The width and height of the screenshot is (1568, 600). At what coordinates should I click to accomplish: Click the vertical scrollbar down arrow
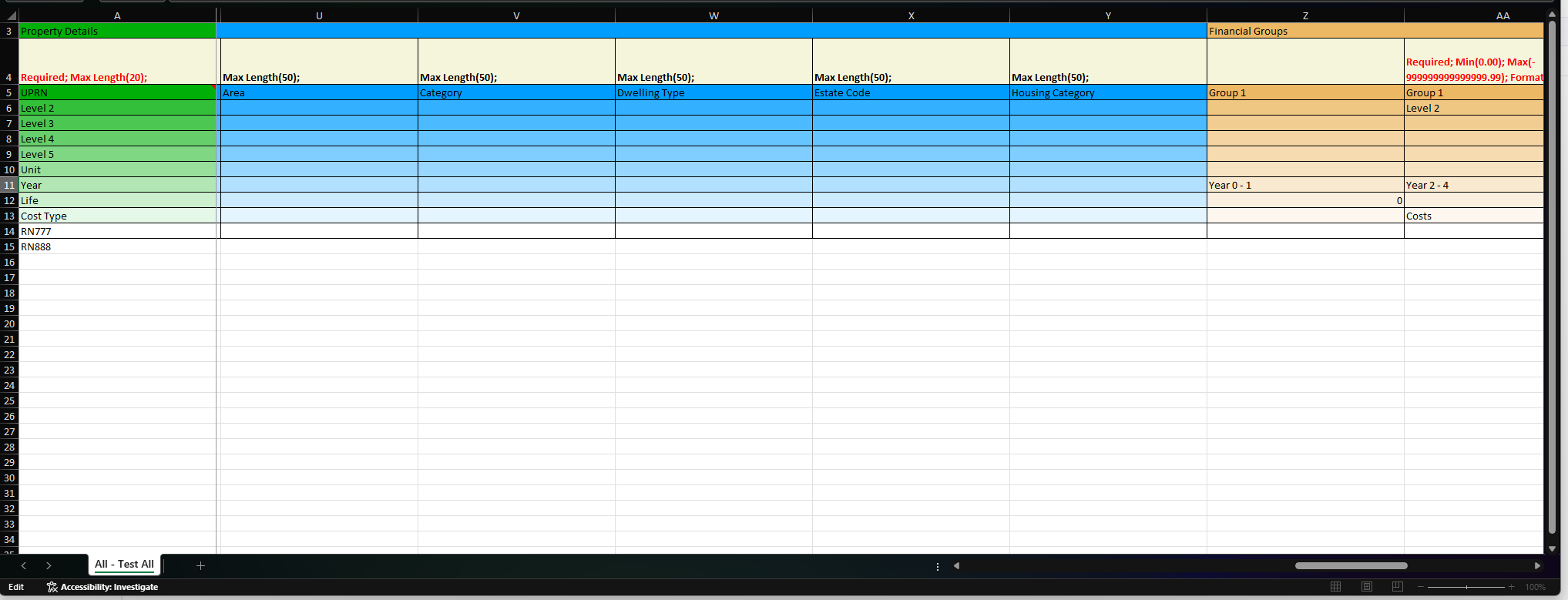pyautogui.click(x=1552, y=548)
